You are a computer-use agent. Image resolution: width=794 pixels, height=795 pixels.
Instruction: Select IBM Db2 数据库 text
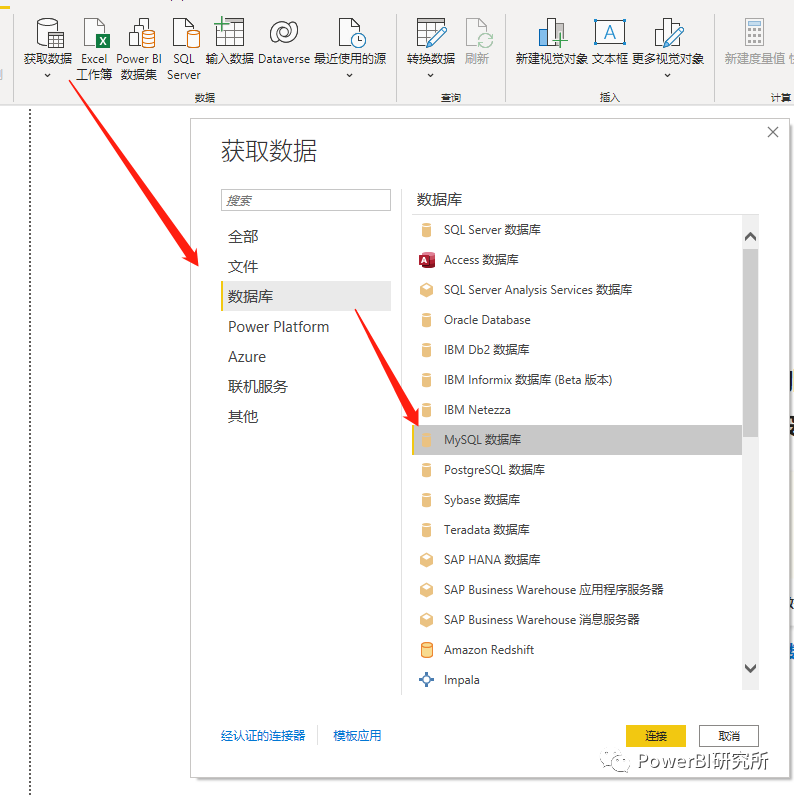tap(486, 350)
